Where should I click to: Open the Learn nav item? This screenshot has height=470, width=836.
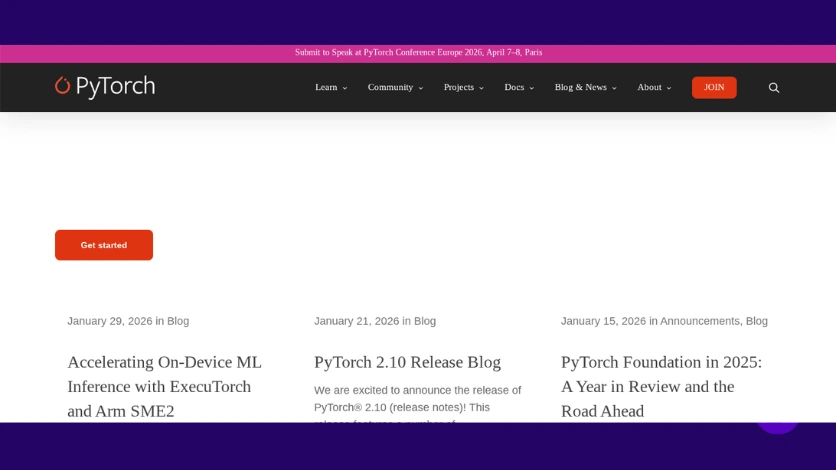[326, 87]
